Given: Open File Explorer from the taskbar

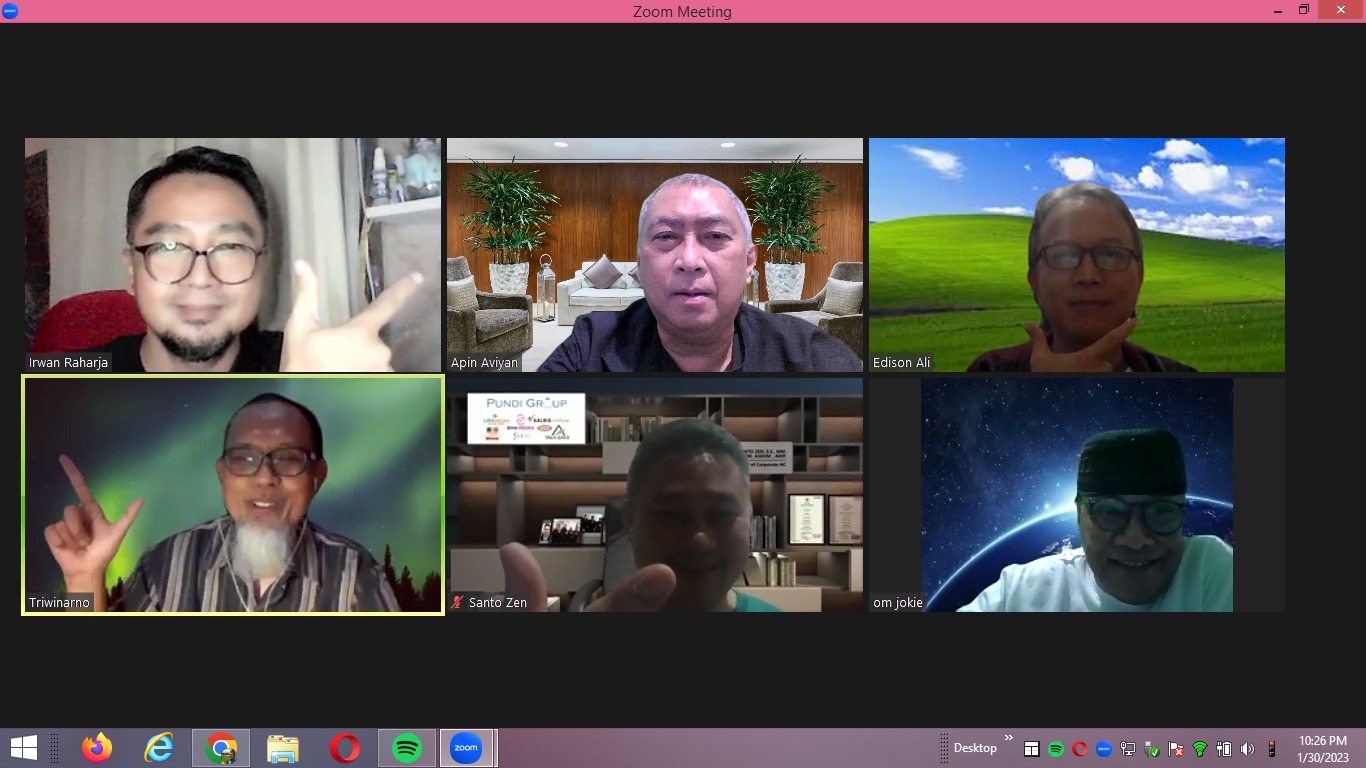Looking at the screenshot, I should coord(283,748).
